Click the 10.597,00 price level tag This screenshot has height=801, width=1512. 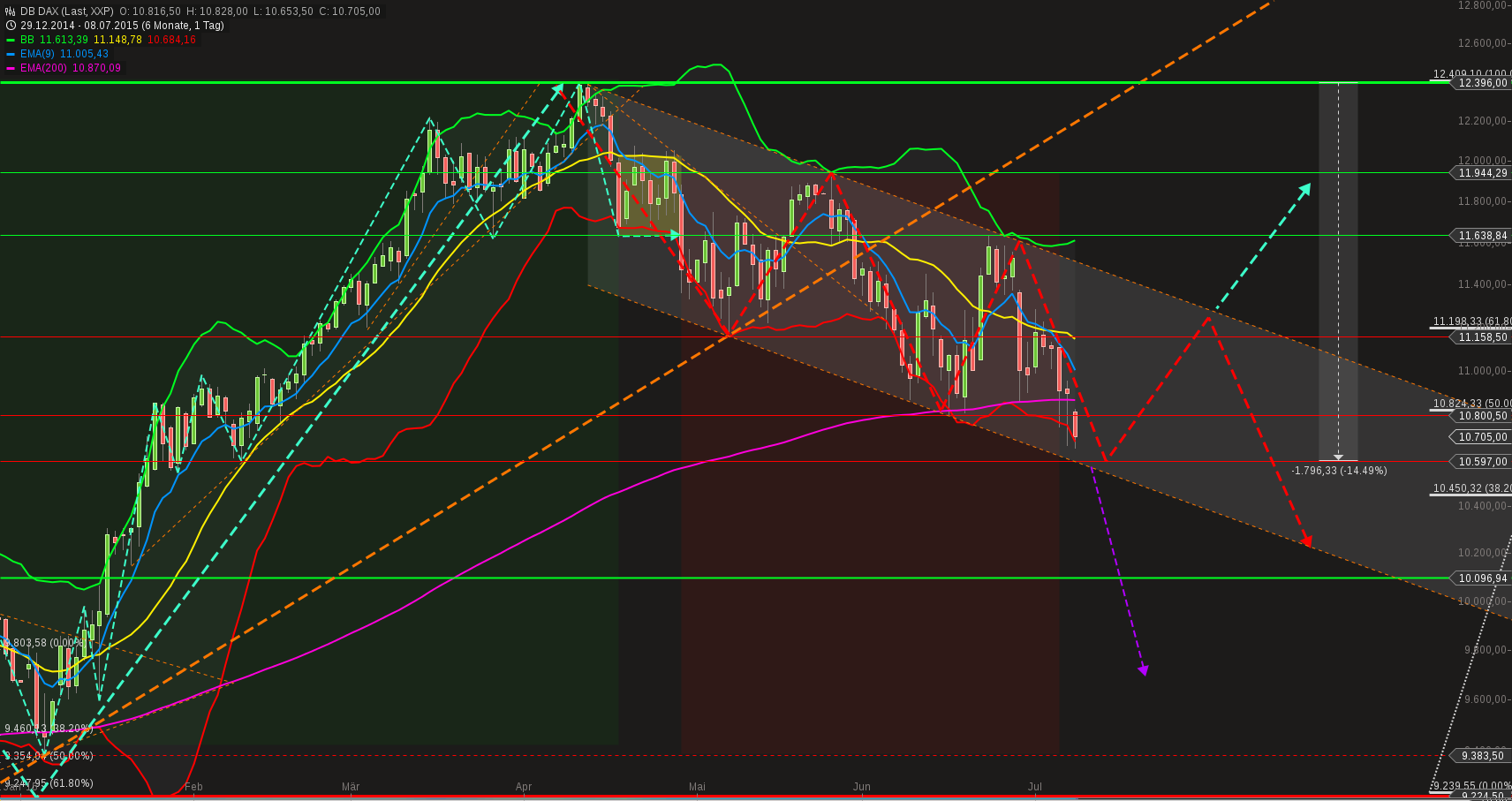1481,462
